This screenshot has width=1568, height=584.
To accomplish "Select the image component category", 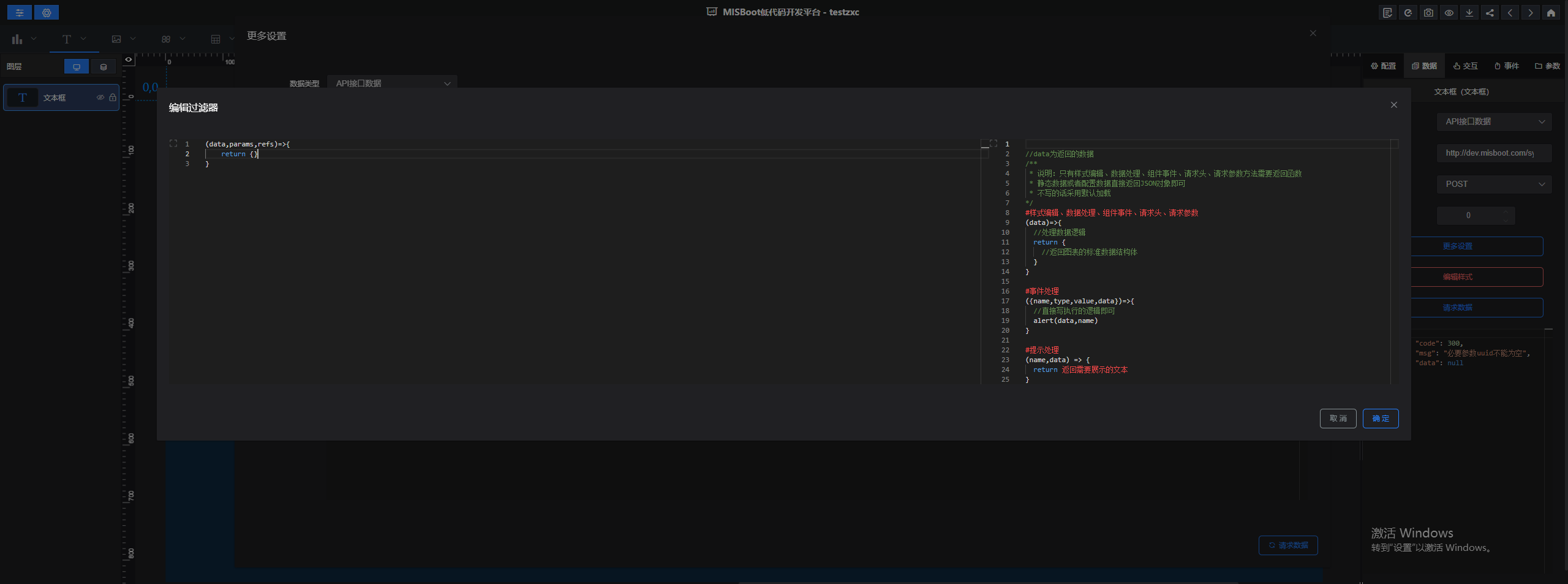I will (116, 39).
